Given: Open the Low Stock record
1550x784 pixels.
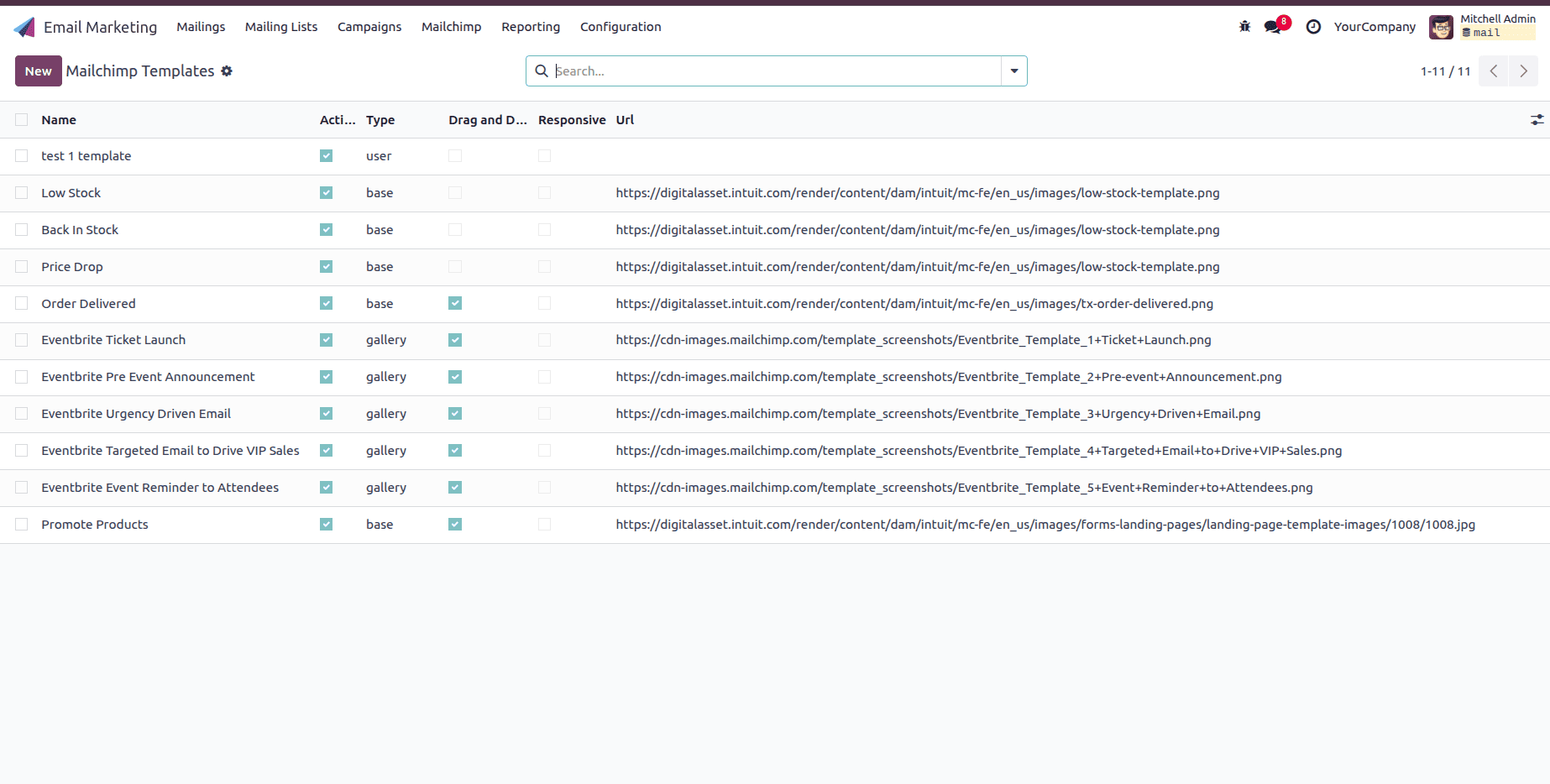Looking at the screenshot, I should click(71, 193).
